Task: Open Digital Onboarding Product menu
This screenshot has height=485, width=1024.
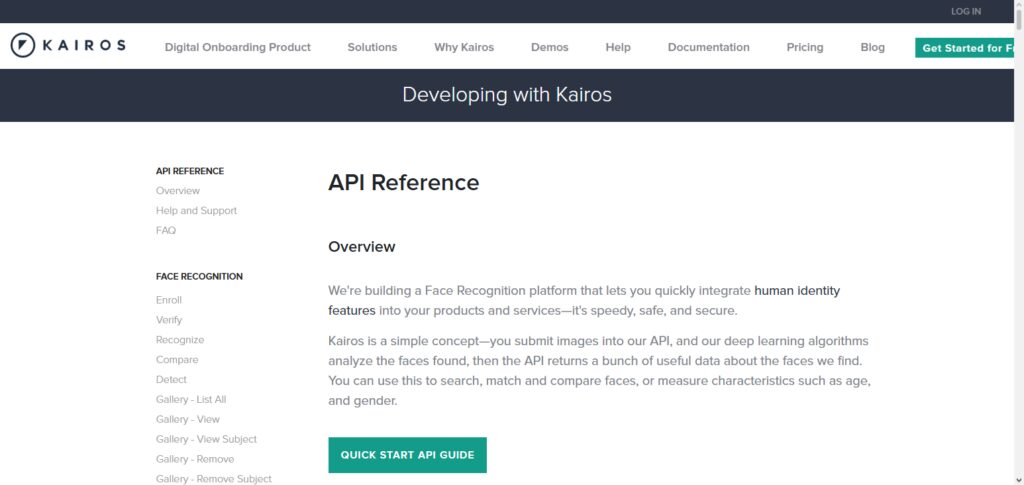Action: pyautogui.click(x=238, y=47)
